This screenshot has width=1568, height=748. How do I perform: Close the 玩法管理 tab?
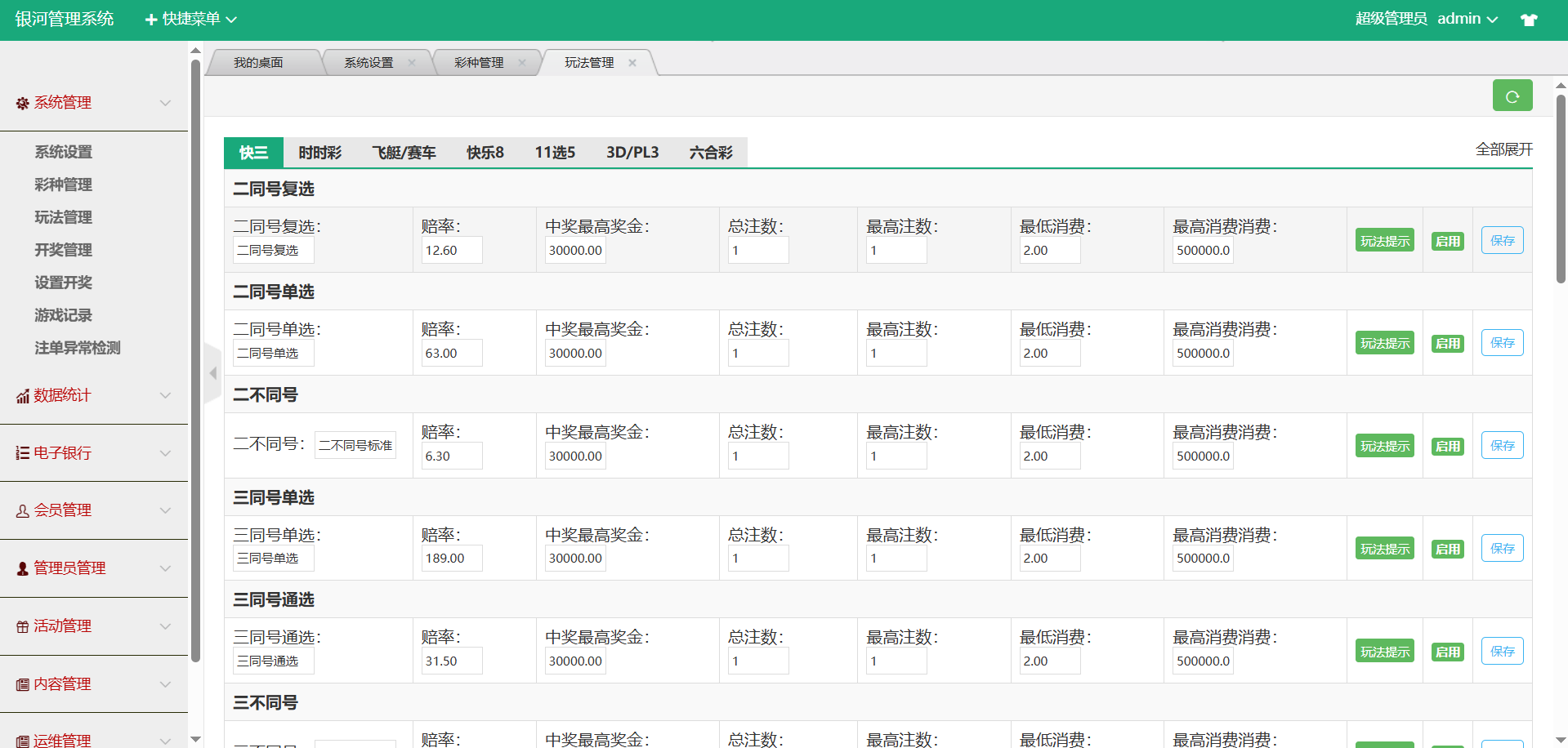[632, 63]
